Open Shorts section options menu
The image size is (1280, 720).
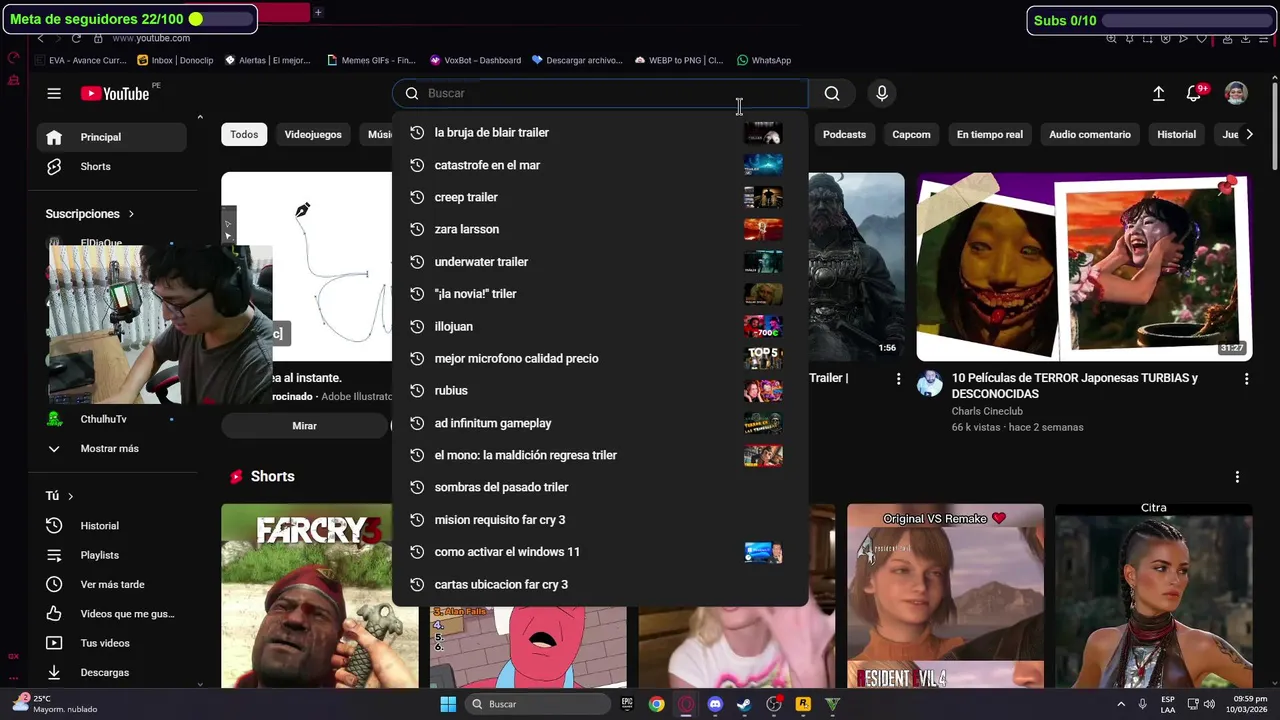(1237, 477)
